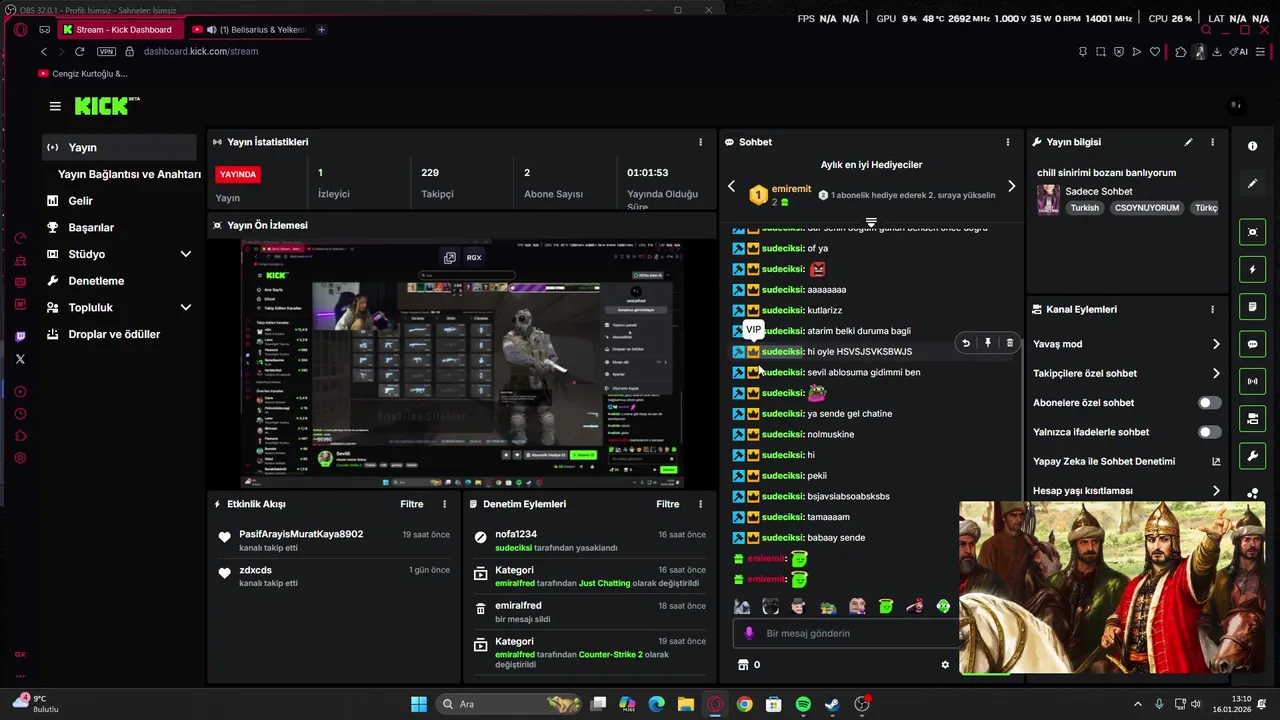Toggle Yalnızca ifadelerle sohbet switch
Image resolution: width=1280 pixels, height=720 pixels.
1209,432
